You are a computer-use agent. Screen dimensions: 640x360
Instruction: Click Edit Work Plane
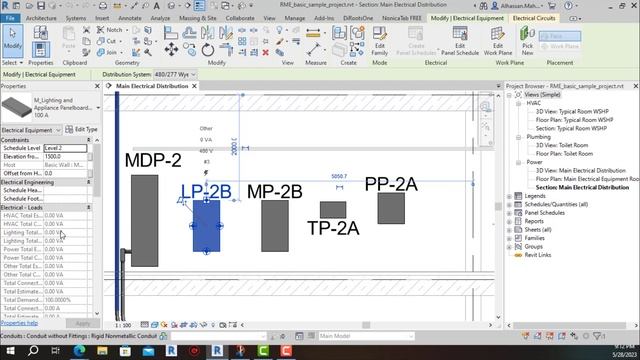pos(498,41)
